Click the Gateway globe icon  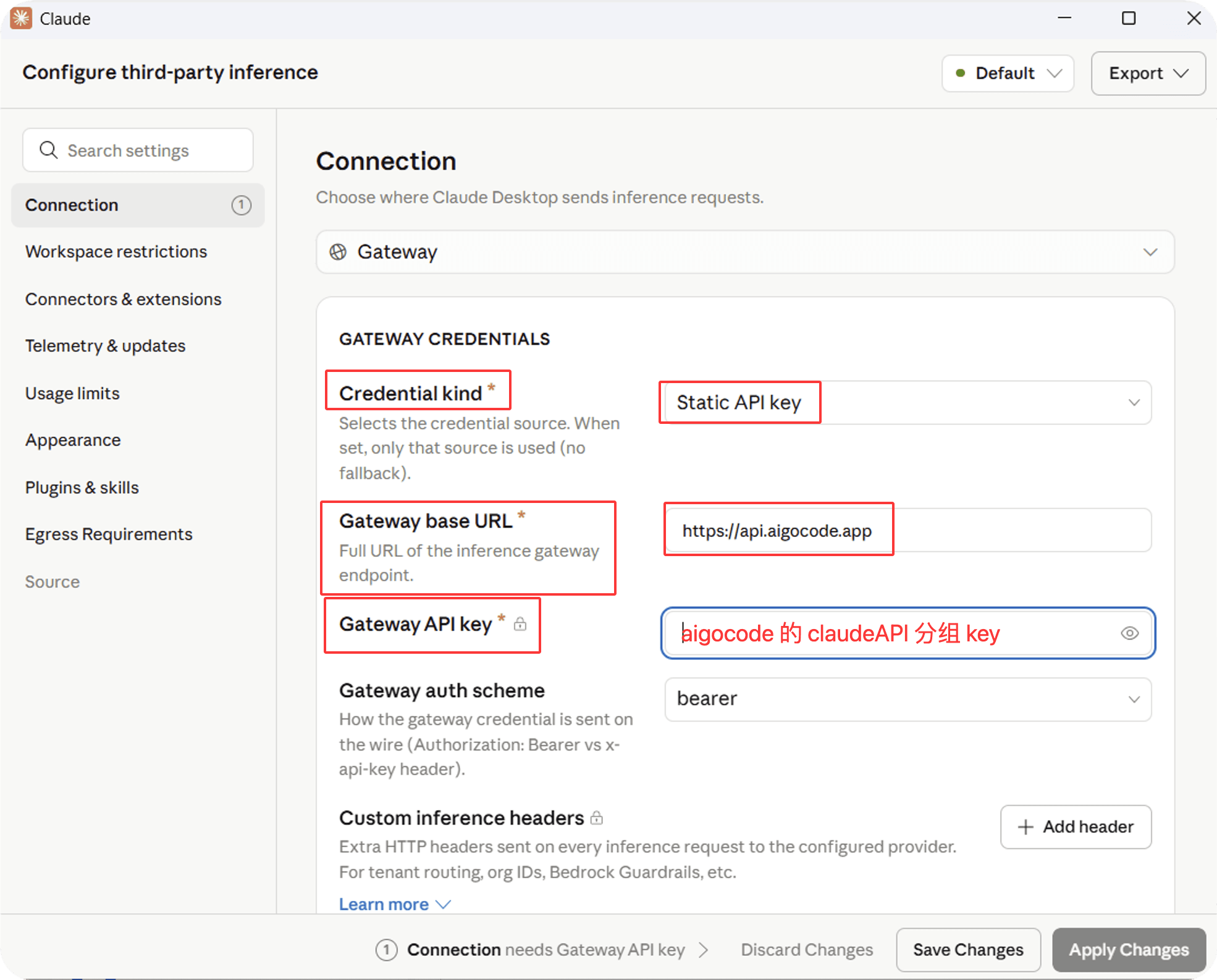338,252
